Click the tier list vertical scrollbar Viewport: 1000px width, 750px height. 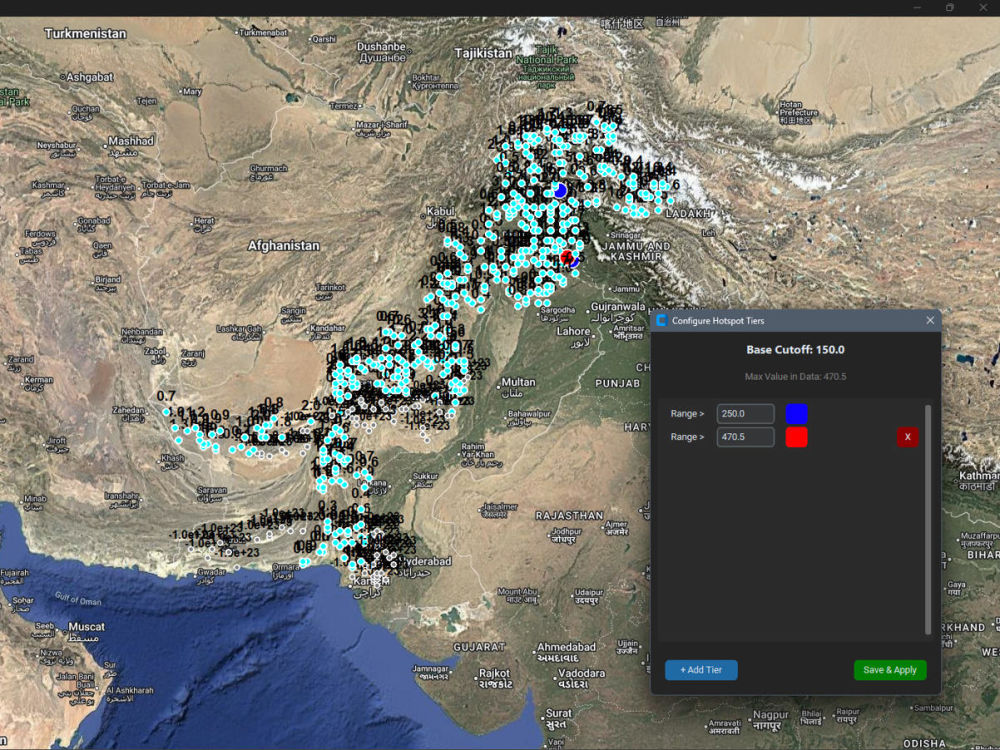[x=928, y=519]
